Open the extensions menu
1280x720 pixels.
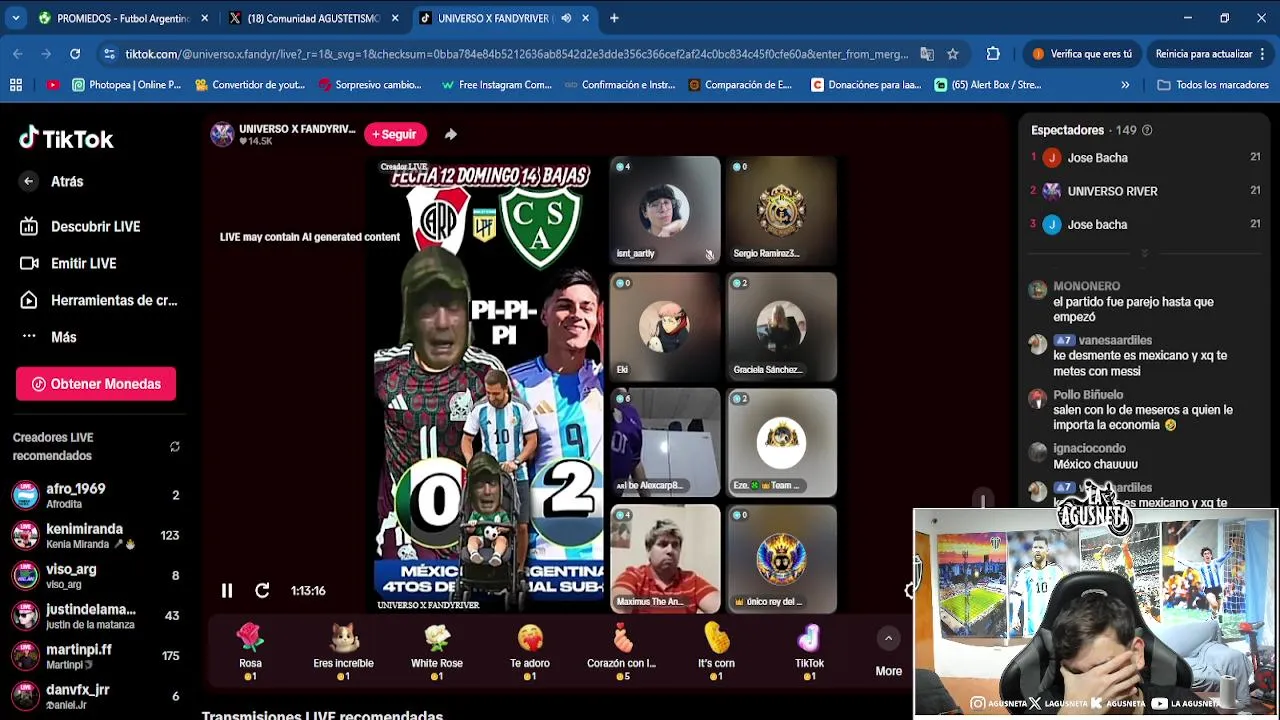pyautogui.click(x=993, y=54)
